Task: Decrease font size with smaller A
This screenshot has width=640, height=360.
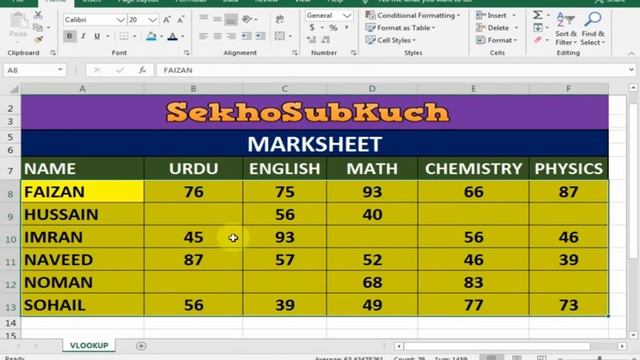Action: pos(181,20)
